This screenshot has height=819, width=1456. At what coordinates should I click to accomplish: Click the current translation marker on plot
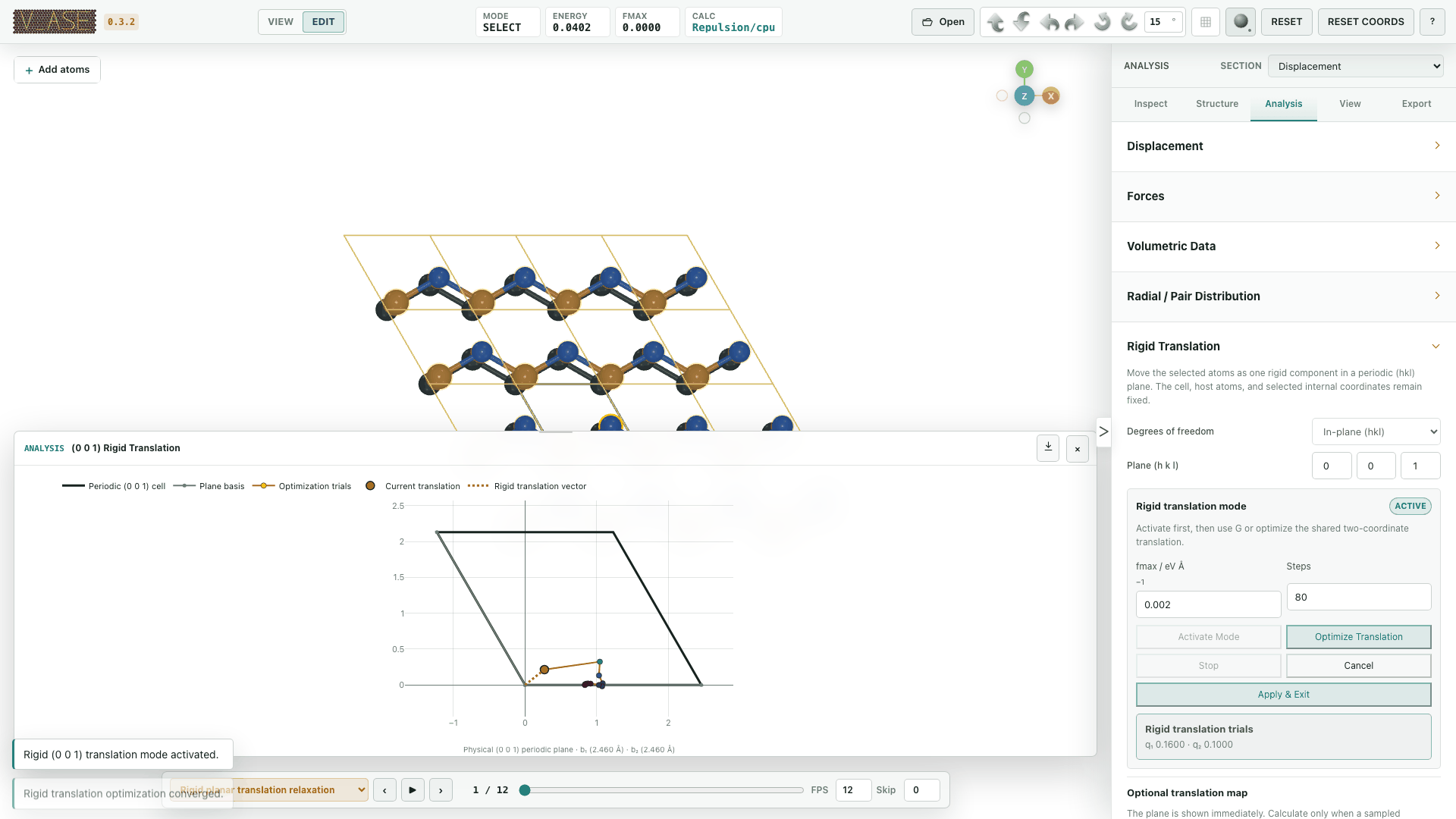(x=544, y=670)
